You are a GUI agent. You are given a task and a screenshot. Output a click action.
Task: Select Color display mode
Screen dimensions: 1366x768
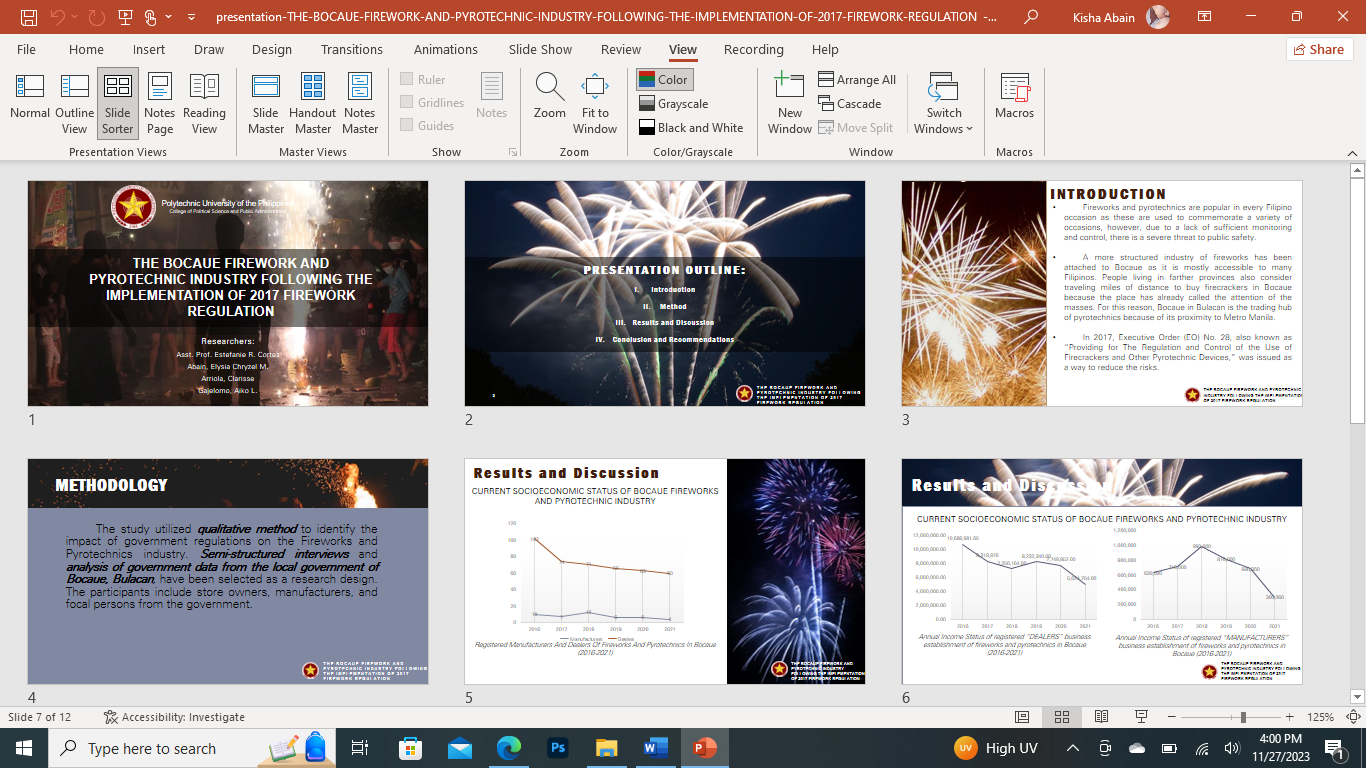664,79
